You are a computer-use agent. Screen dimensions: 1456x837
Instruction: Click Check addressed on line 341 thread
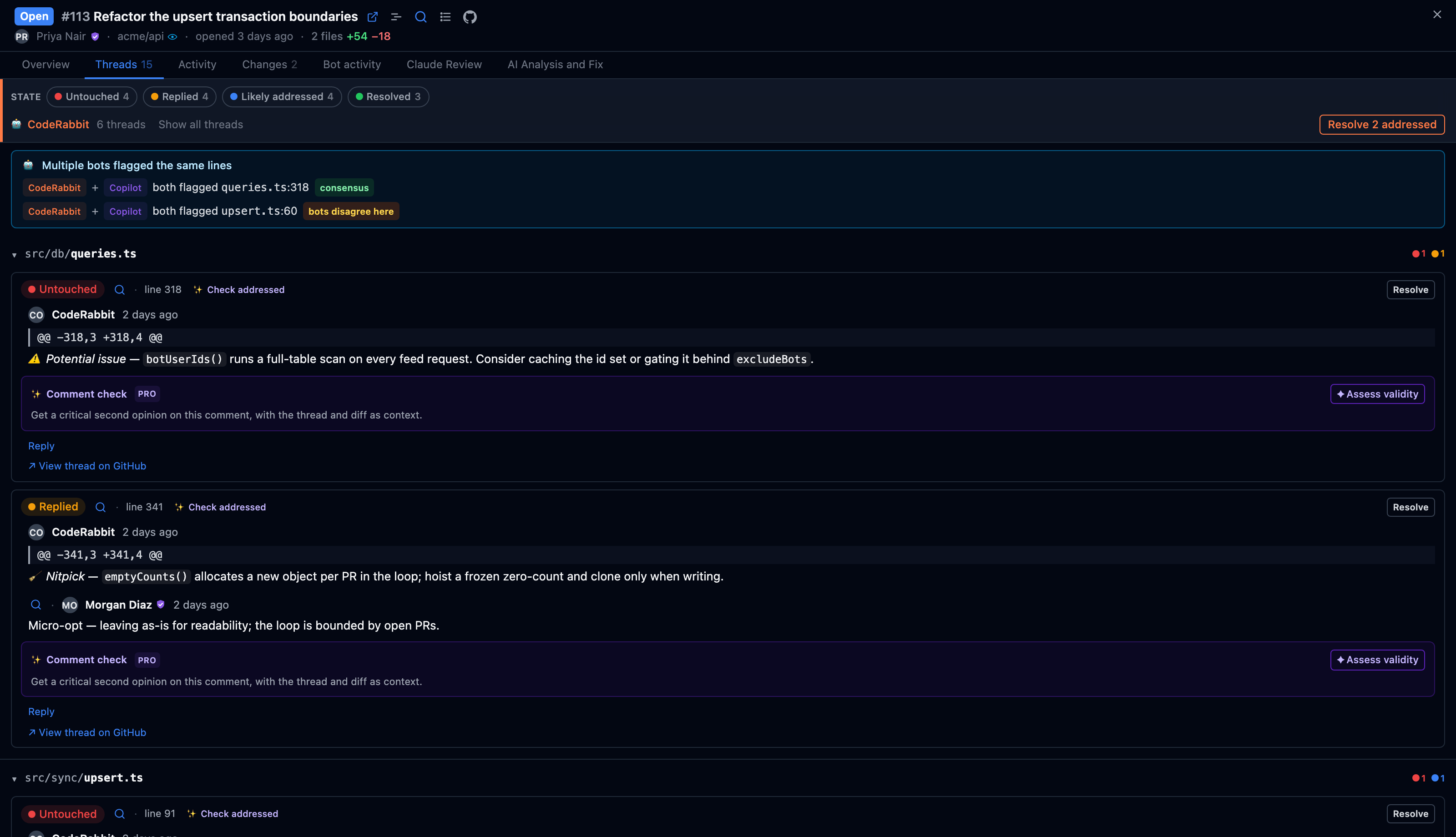click(221, 507)
